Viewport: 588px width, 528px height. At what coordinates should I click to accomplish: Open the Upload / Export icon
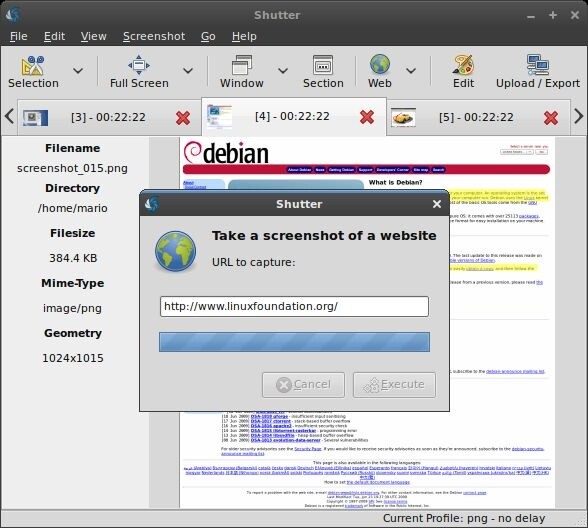pos(538,65)
